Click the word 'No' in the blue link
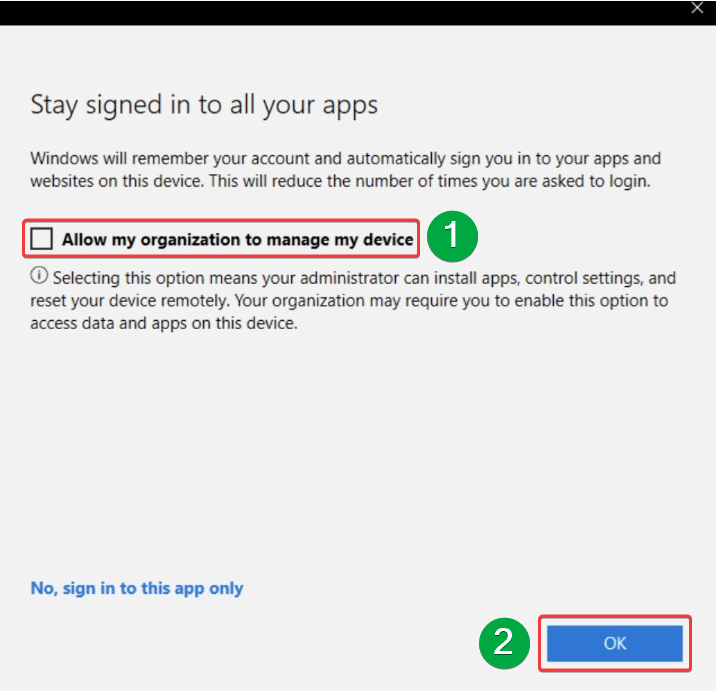This screenshot has width=716, height=691. coord(42,588)
